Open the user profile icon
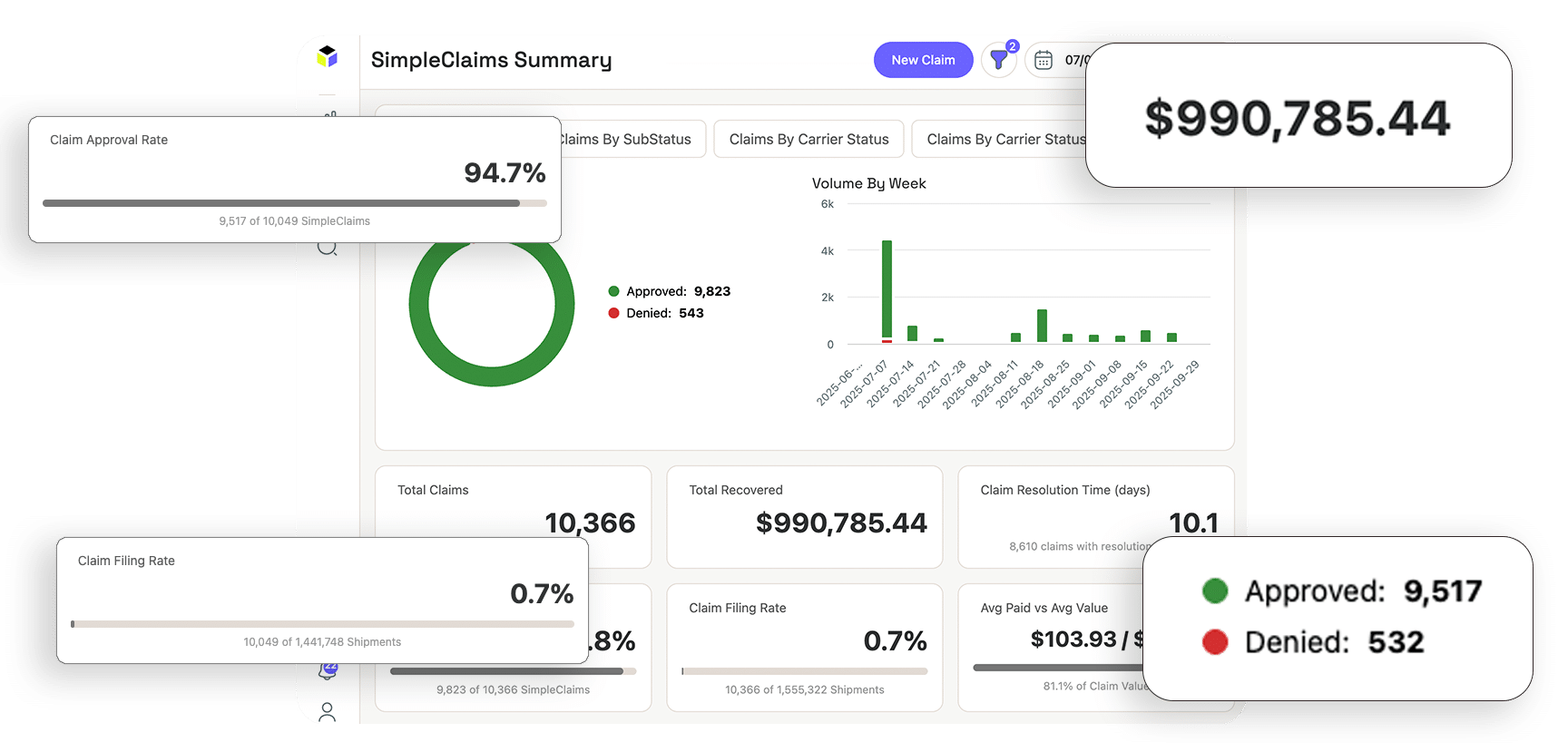Viewport: 1568px width, 752px height. coord(328,712)
